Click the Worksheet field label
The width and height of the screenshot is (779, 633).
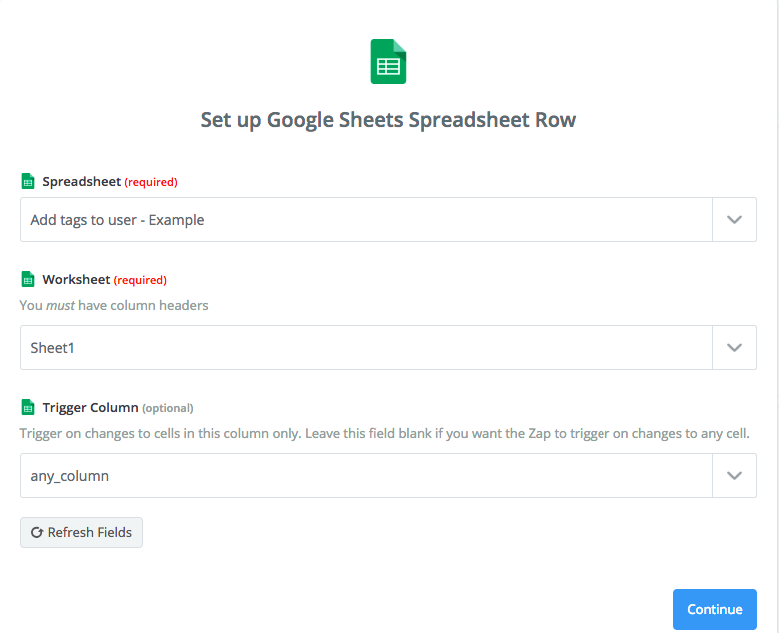click(x=76, y=279)
